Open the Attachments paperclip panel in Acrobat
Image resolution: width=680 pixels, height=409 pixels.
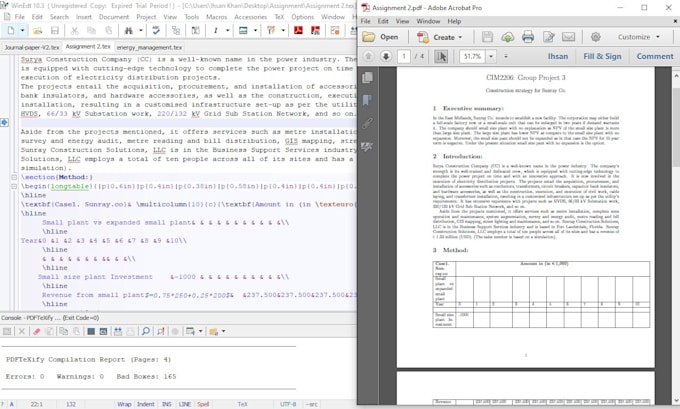click(x=367, y=124)
